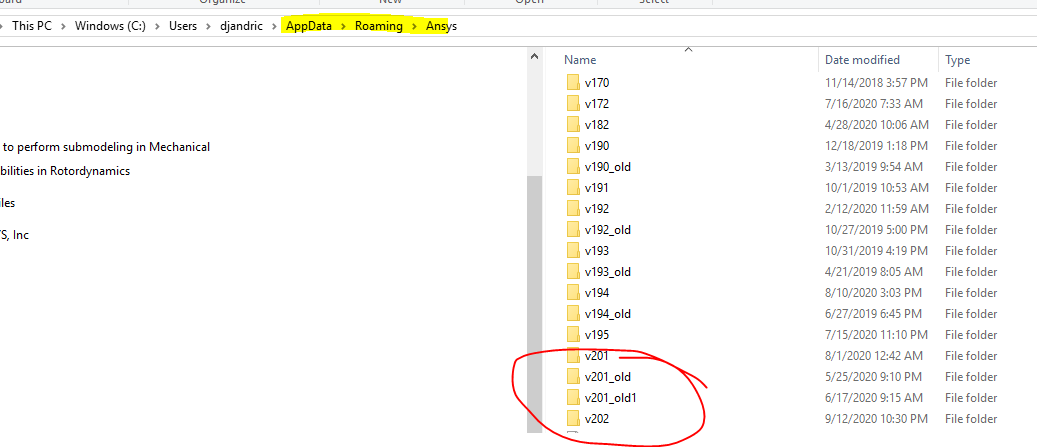This screenshot has width=1037, height=447.
Task: Select the v195 folder icon
Action: pyautogui.click(x=573, y=335)
